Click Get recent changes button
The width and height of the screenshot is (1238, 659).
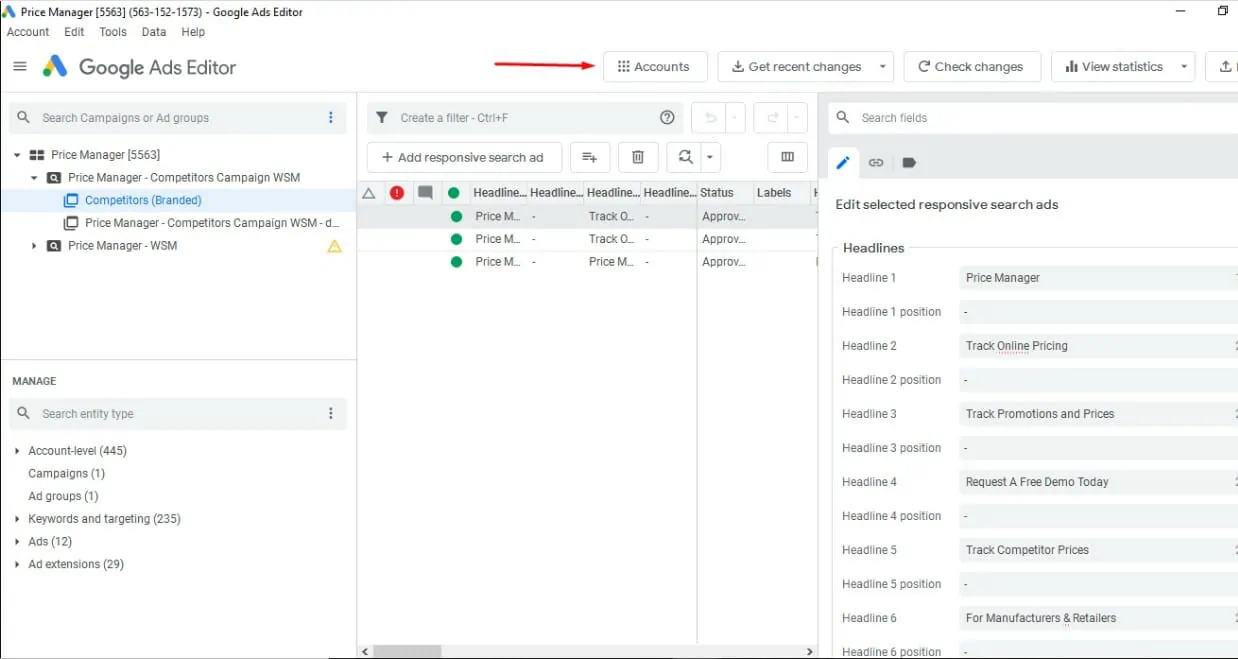coord(796,67)
